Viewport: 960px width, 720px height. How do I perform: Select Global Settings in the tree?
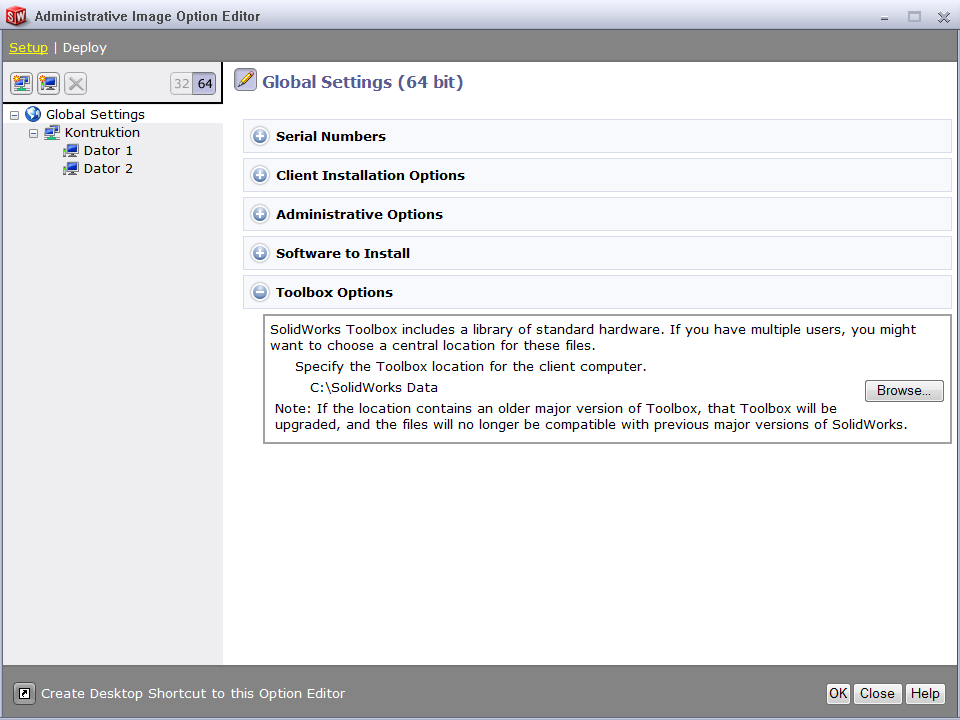96,114
